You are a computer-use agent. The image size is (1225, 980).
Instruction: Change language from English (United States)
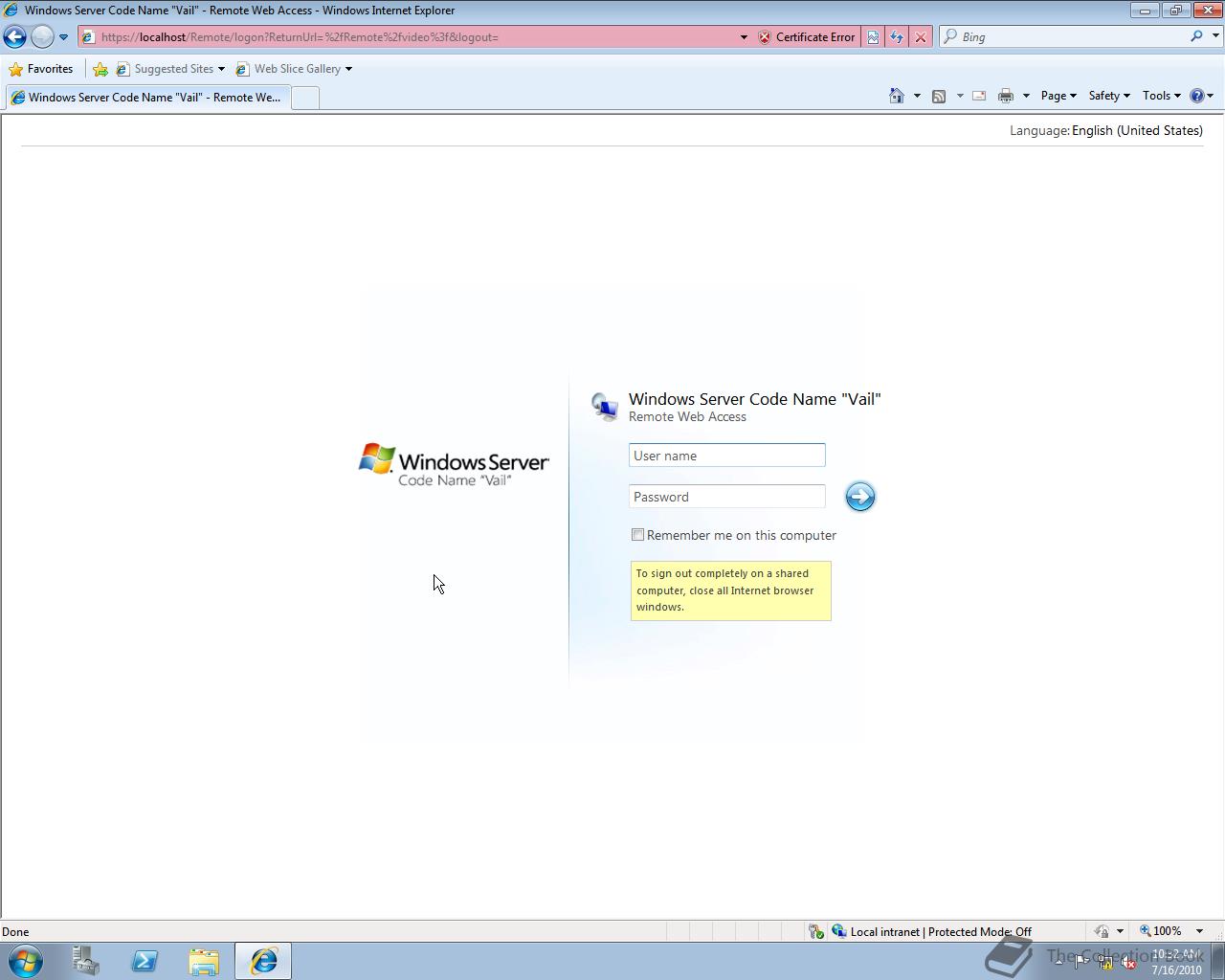[1137, 130]
